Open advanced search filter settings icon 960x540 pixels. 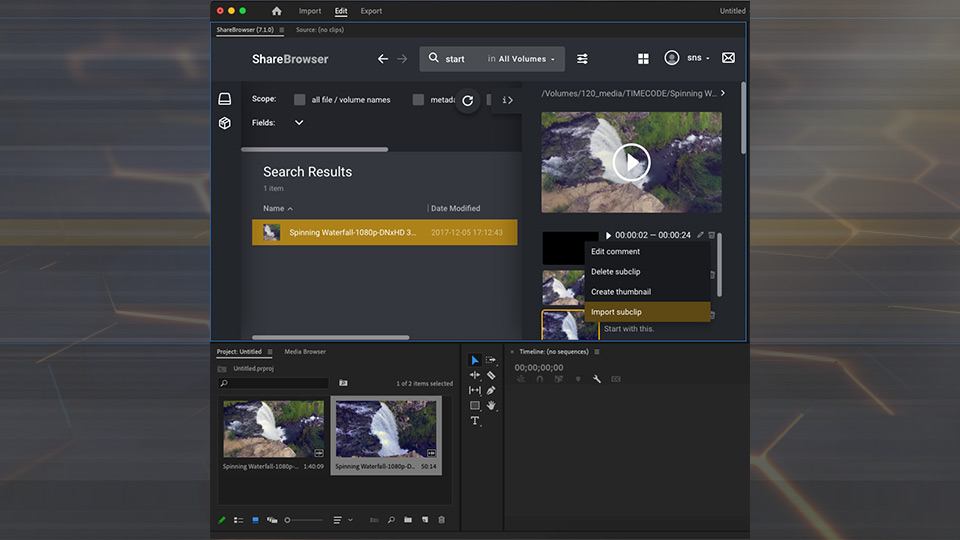click(x=582, y=59)
